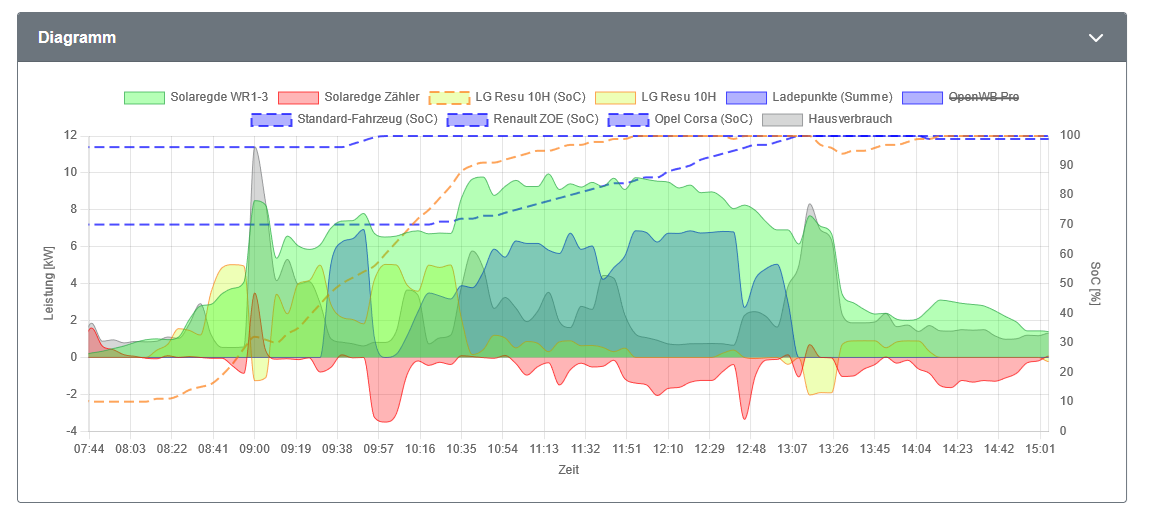Show the struck-through OpenWB Pro dataset
Viewport: 1158px width, 518px height.
pyautogui.click(x=984, y=97)
